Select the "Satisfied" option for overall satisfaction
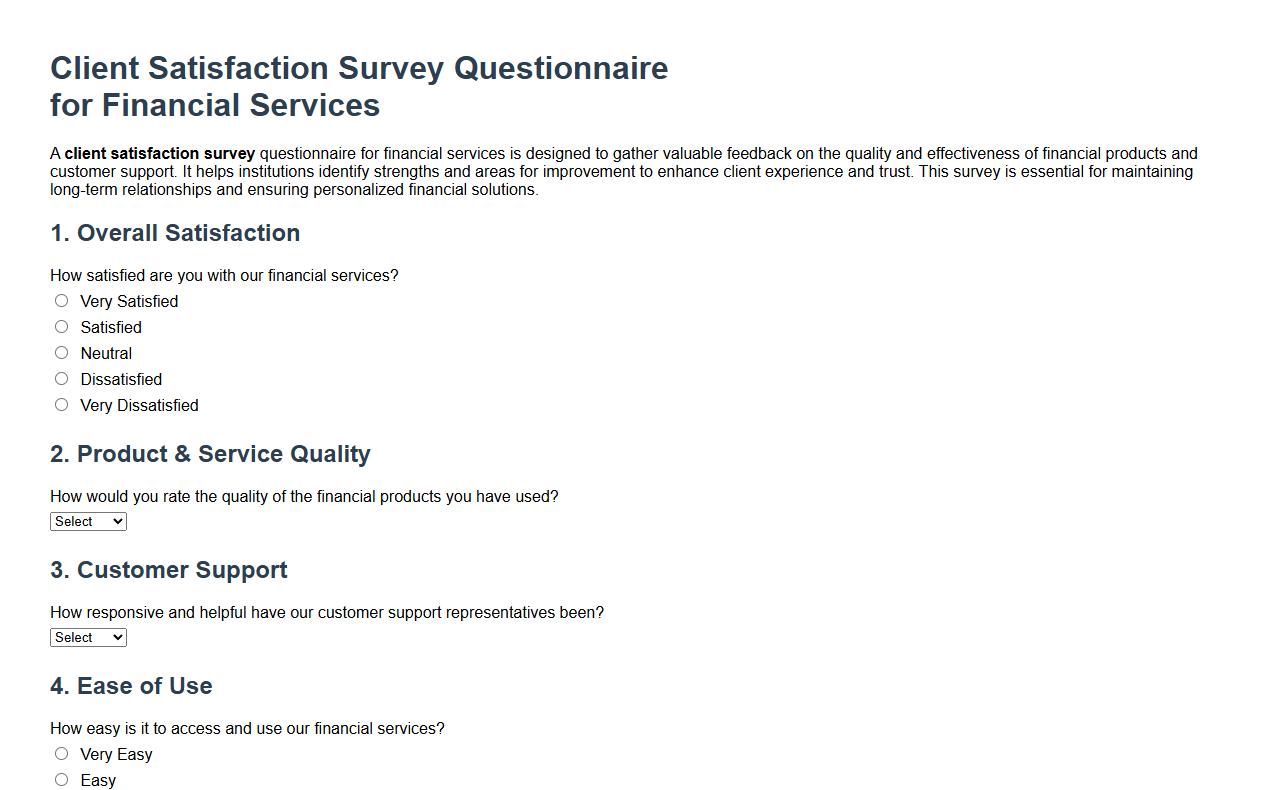 pyautogui.click(x=61, y=326)
